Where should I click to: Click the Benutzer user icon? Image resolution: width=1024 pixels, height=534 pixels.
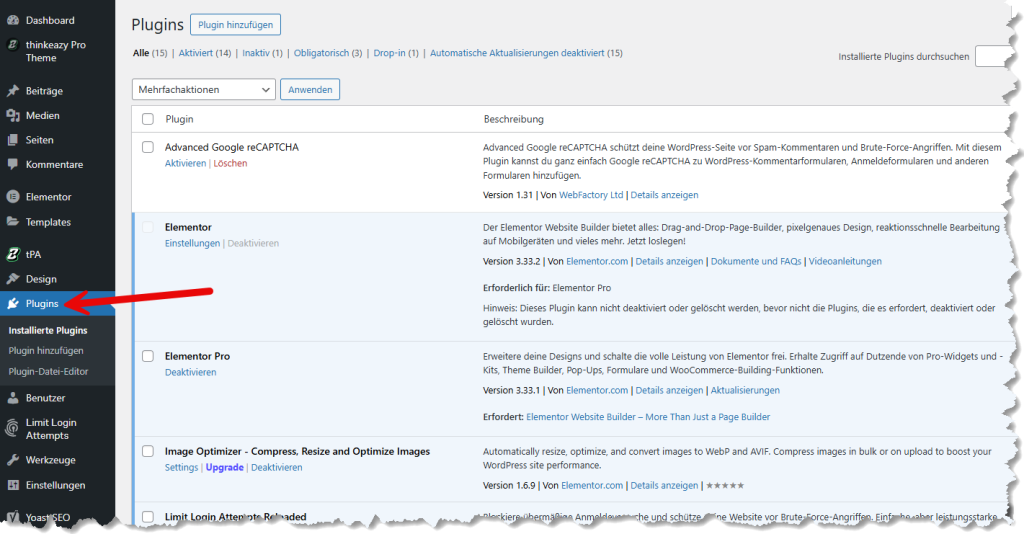pyautogui.click(x=12, y=398)
